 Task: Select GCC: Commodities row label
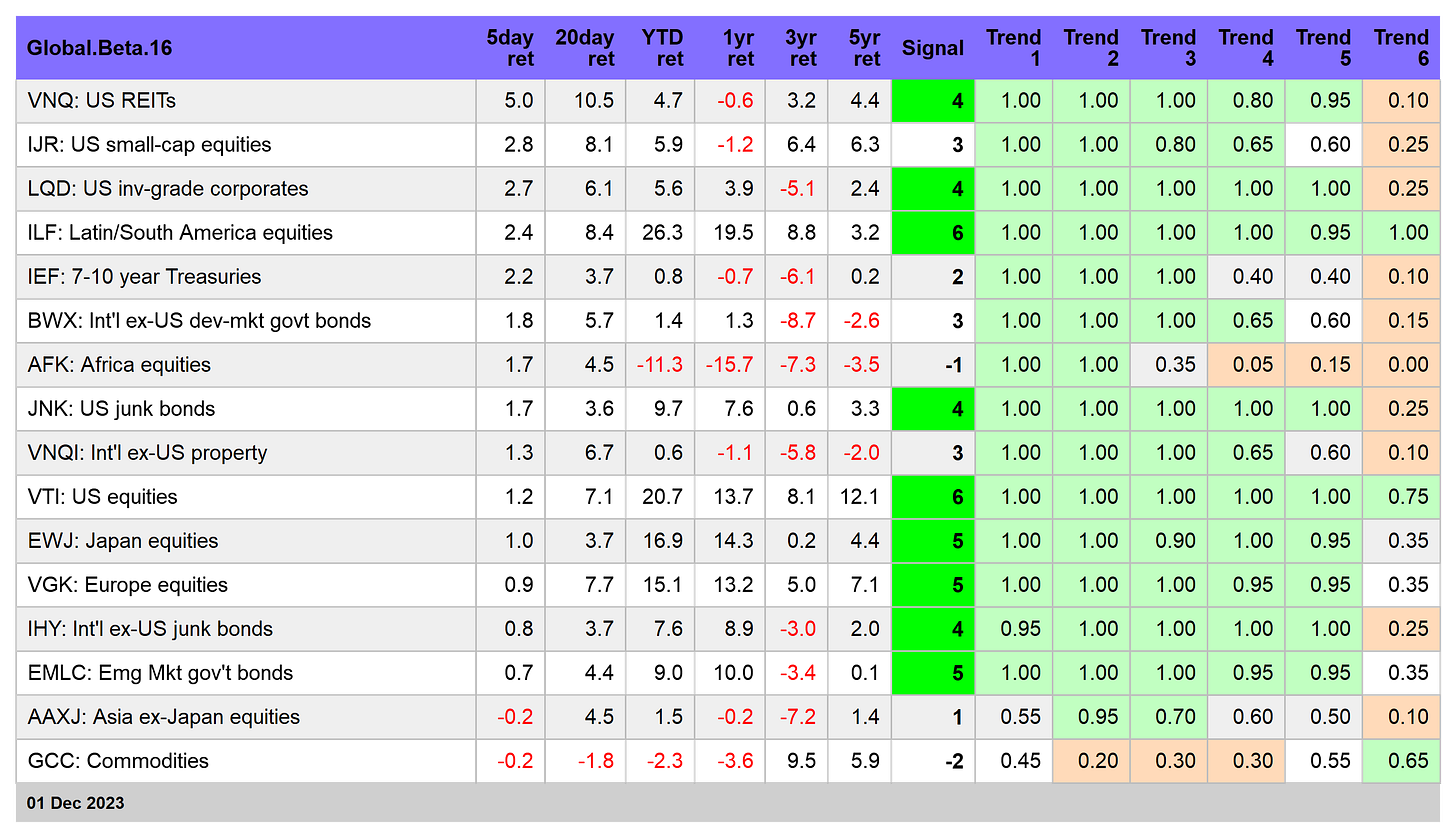(118, 761)
